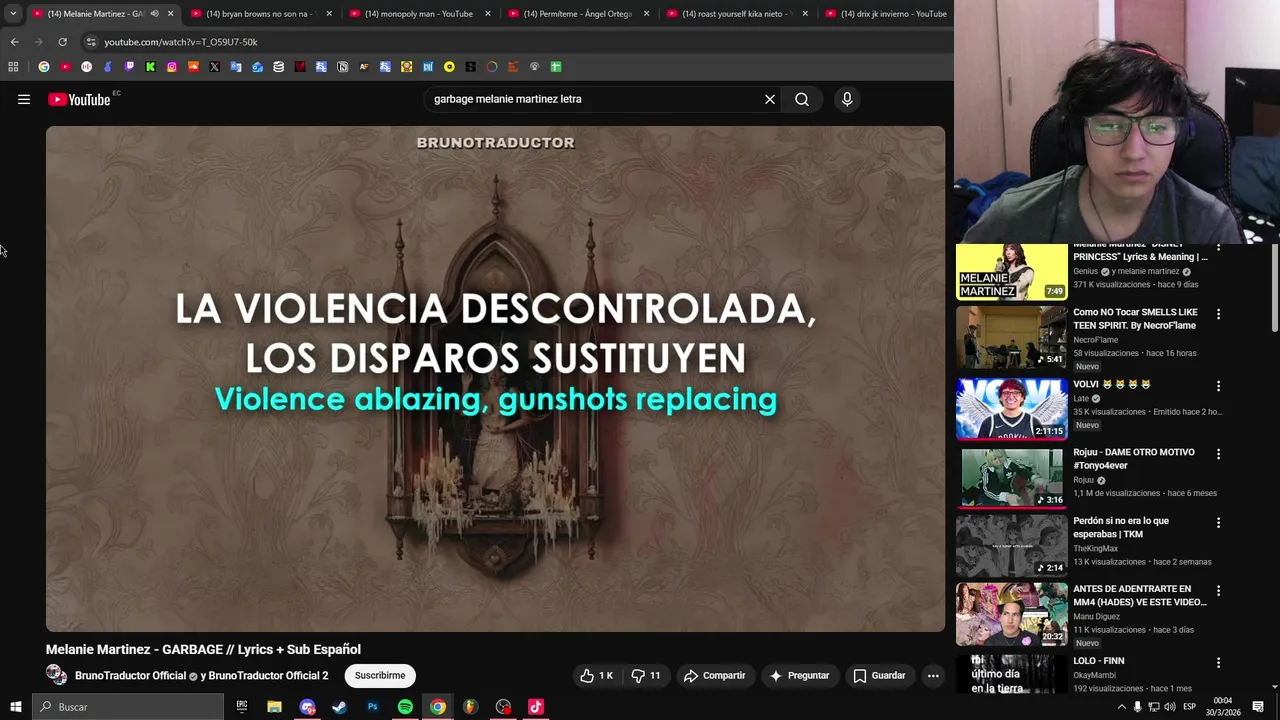
Task: Reload the page with browser refresh icon
Action: 62,42
